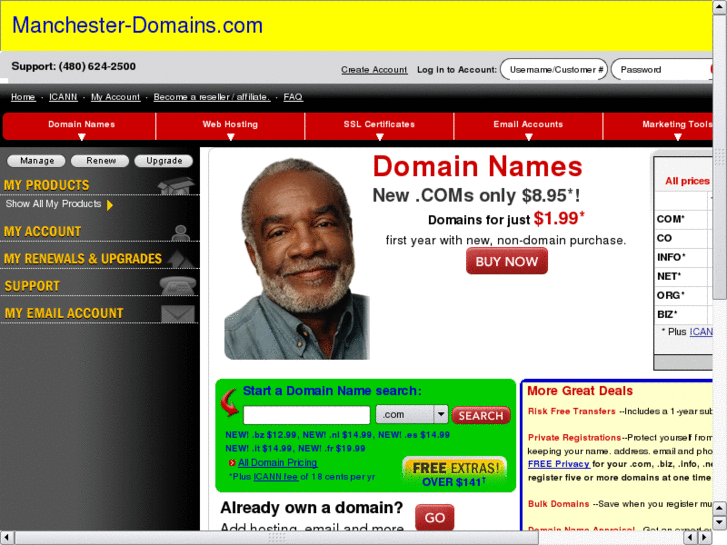This screenshot has height=545, width=727.
Task: Focus the Password field
Action: [x=662, y=70]
